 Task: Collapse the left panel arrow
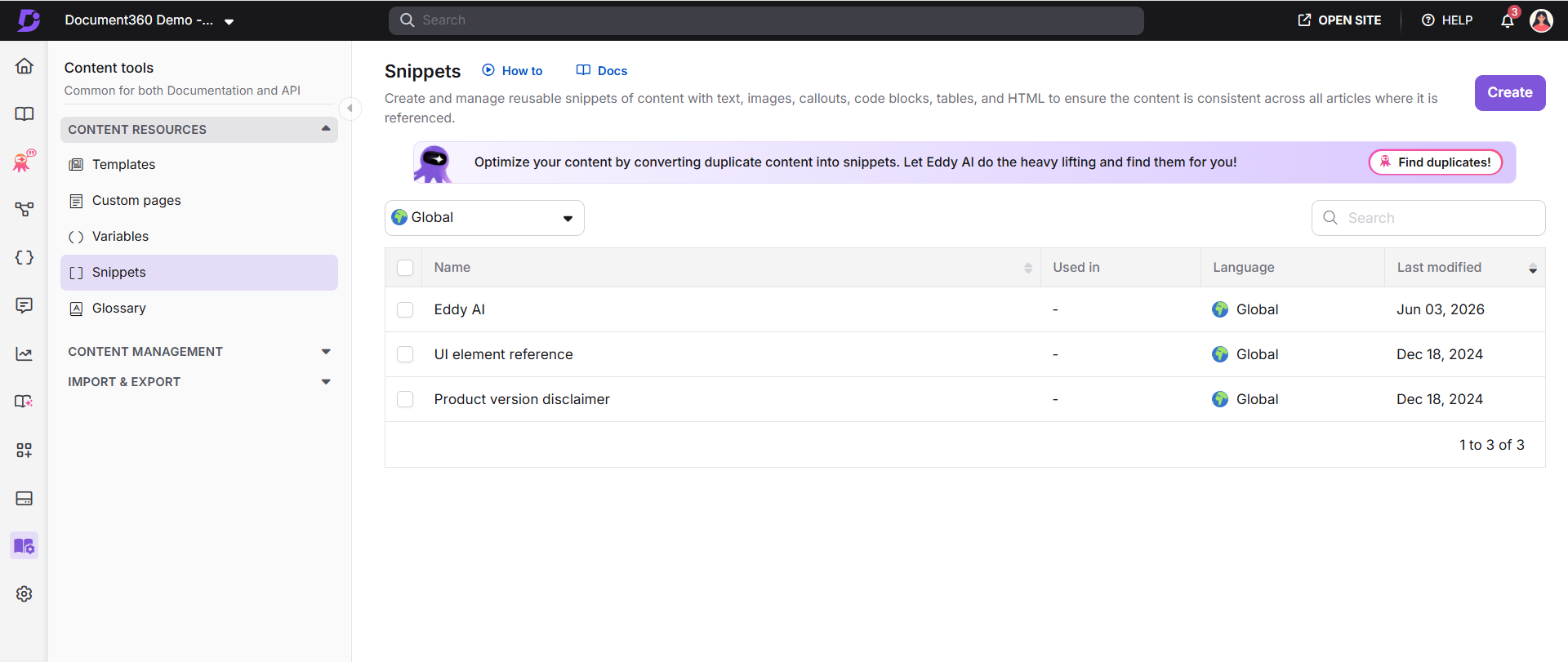tap(350, 108)
